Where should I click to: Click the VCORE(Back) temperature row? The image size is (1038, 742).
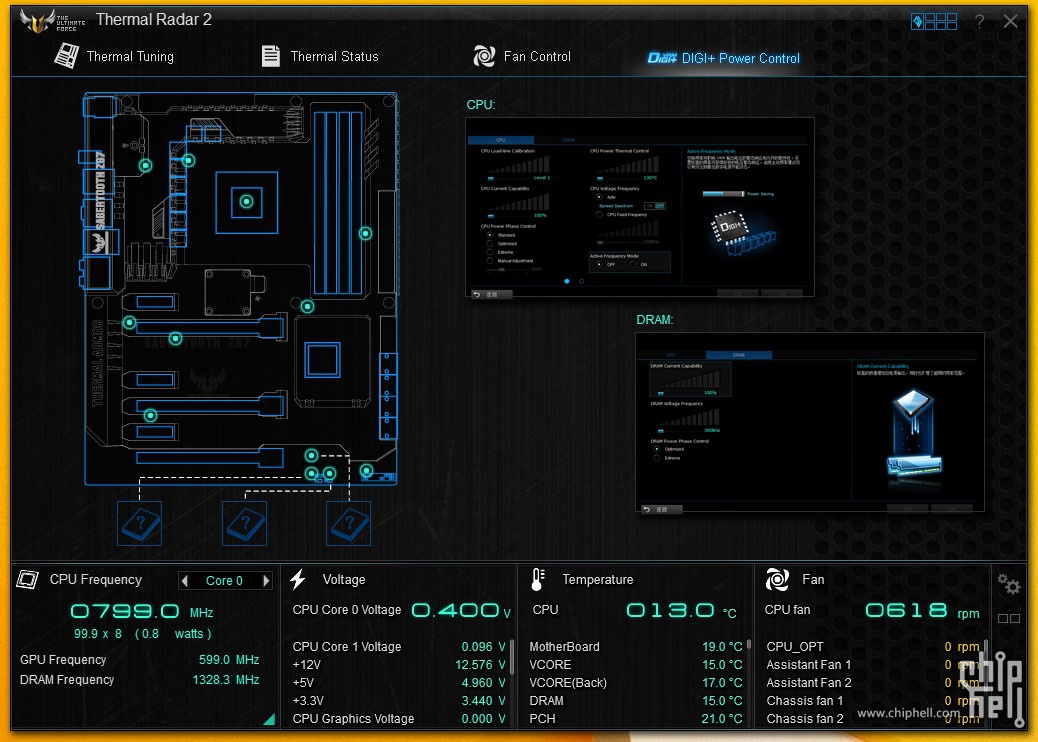pos(636,682)
